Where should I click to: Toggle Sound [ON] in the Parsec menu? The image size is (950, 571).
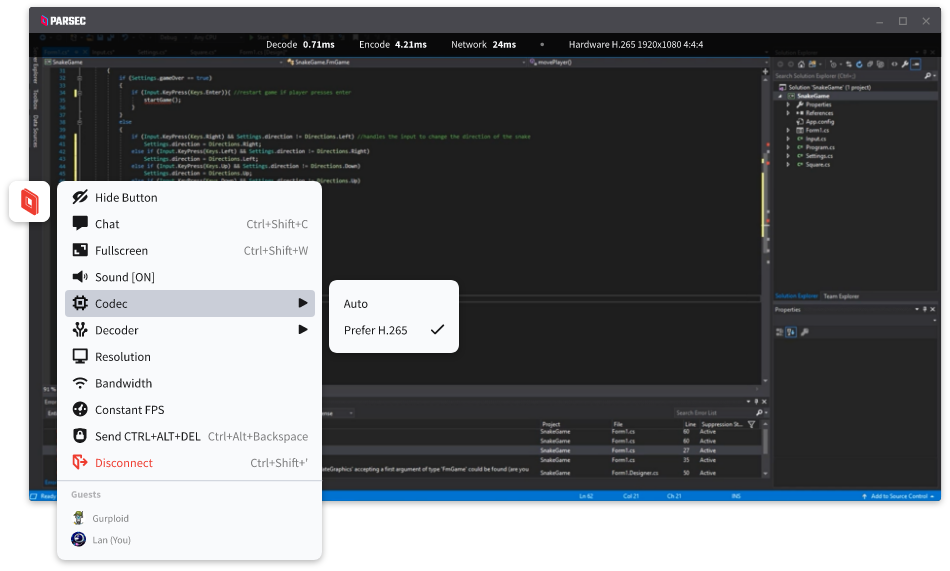[x=190, y=277]
